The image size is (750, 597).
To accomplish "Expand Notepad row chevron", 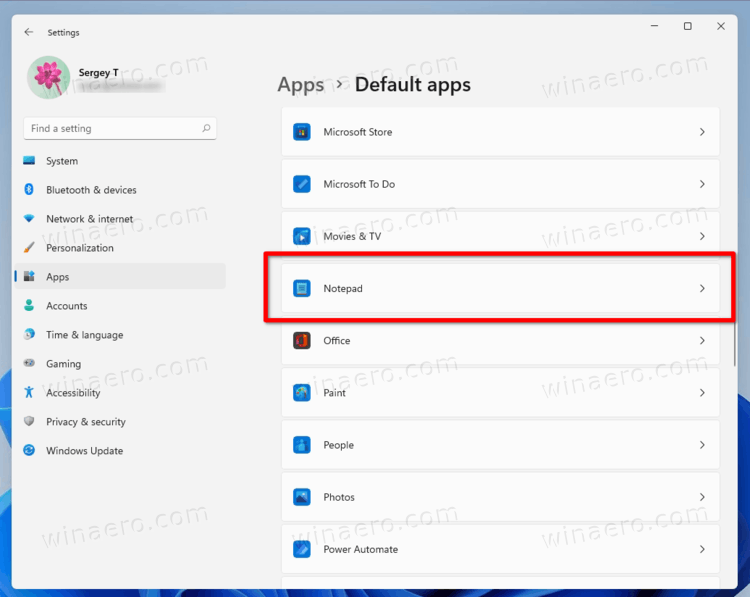I will [702, 288].
